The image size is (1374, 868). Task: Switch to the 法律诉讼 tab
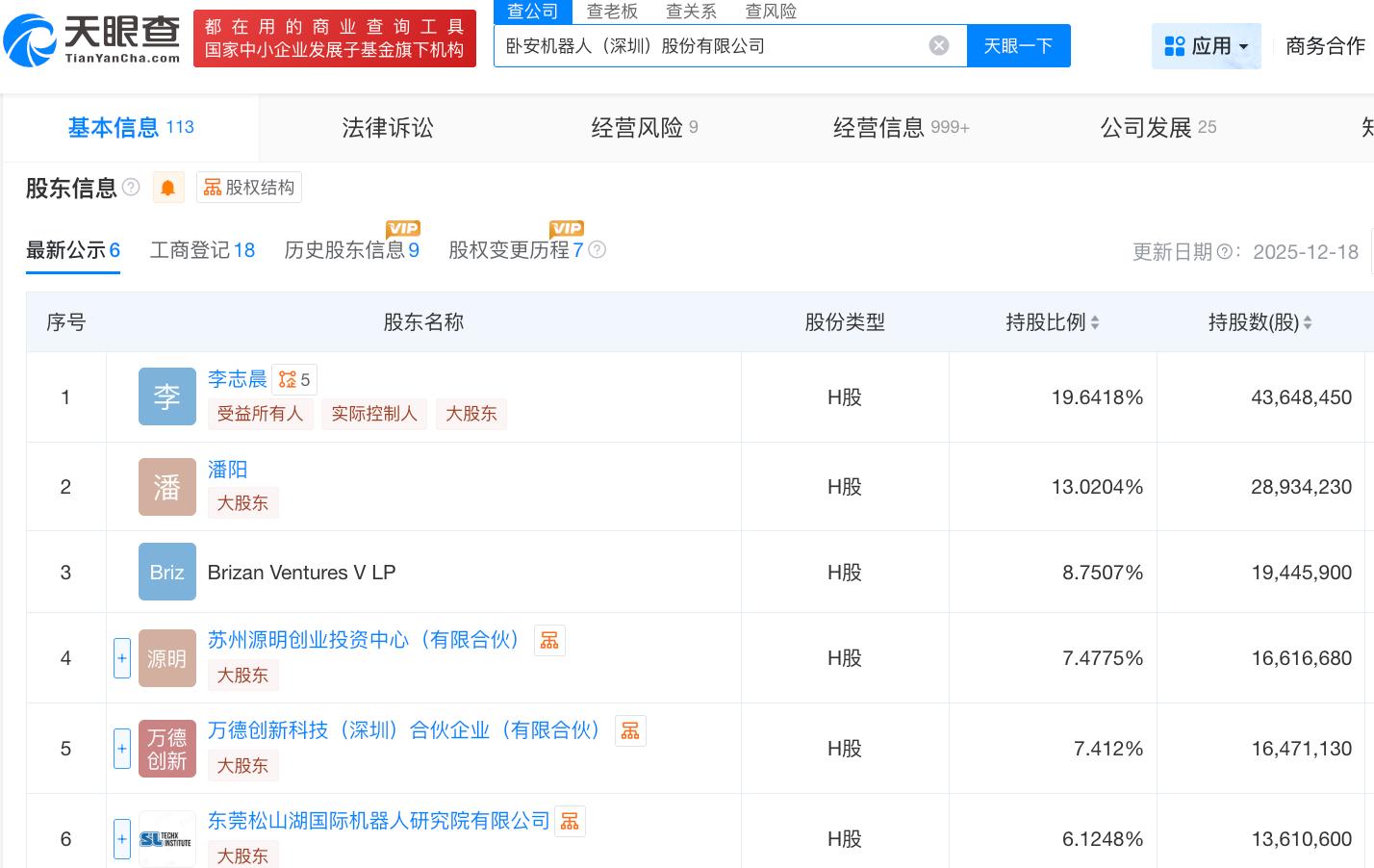pos(388,127)
